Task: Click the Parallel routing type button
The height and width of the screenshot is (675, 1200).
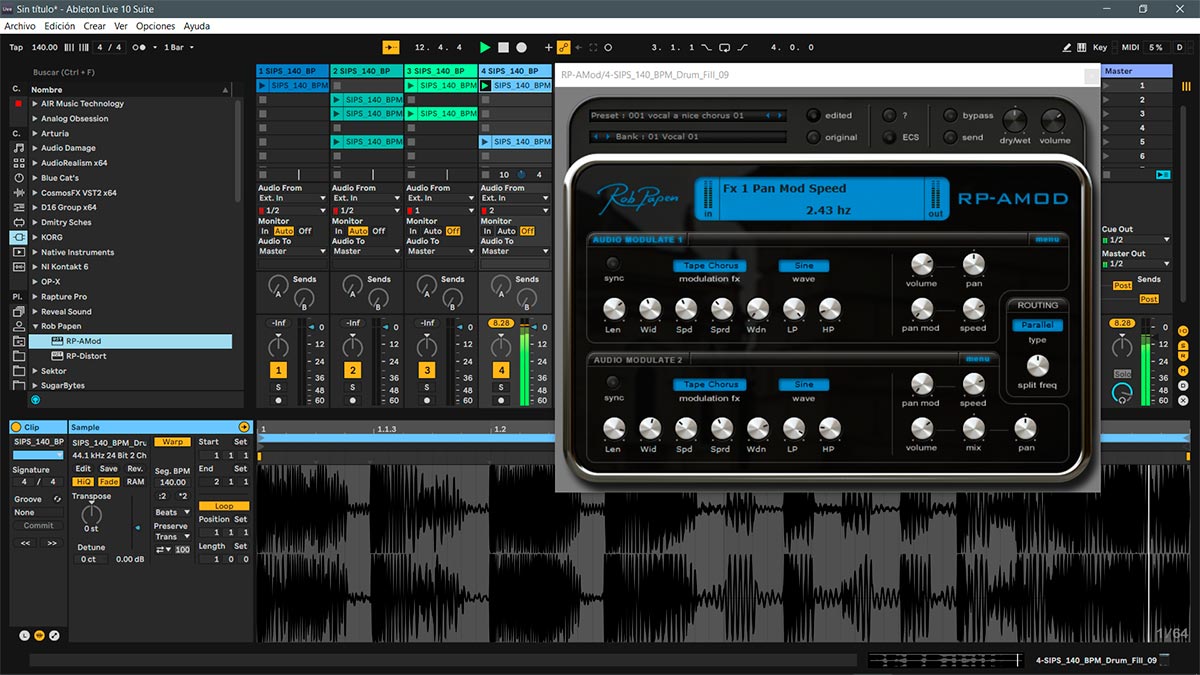Action: pos(1037,325)
